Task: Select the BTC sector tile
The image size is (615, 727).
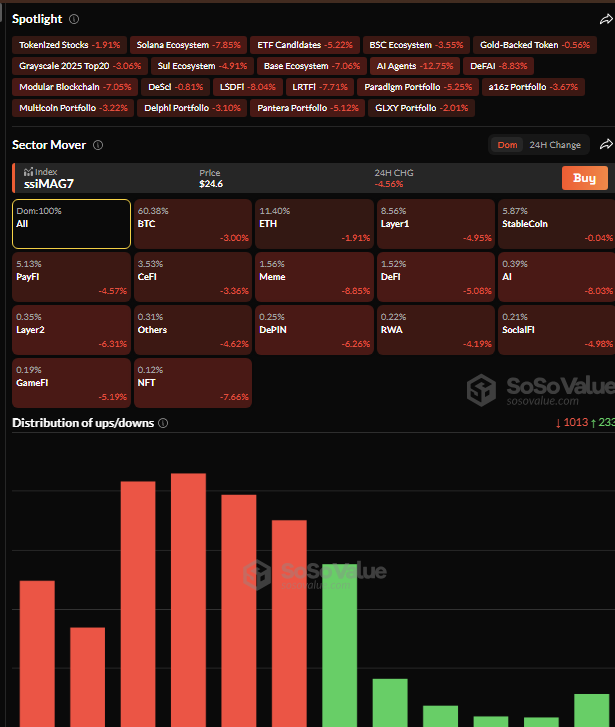Action: [x=193, y=224]
